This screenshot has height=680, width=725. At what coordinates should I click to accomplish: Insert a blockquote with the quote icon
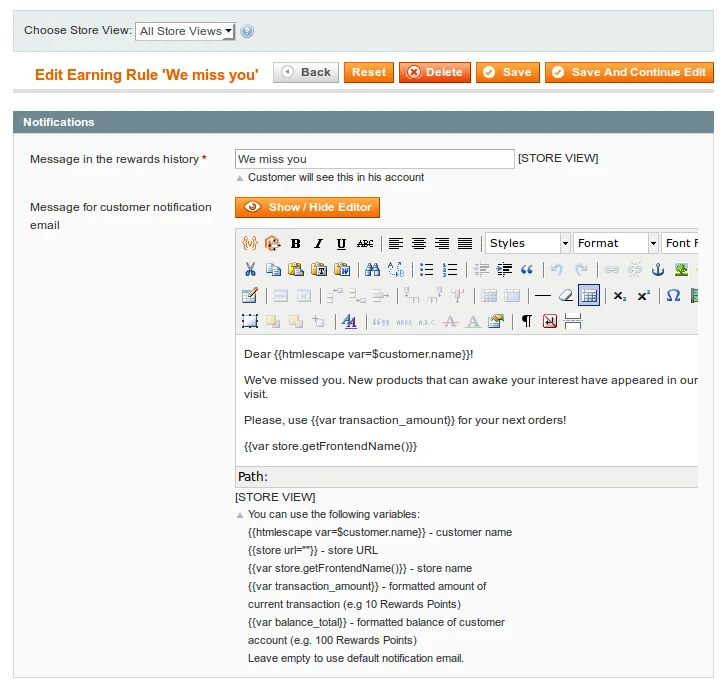pyautogui.click(x=527, y=269)
